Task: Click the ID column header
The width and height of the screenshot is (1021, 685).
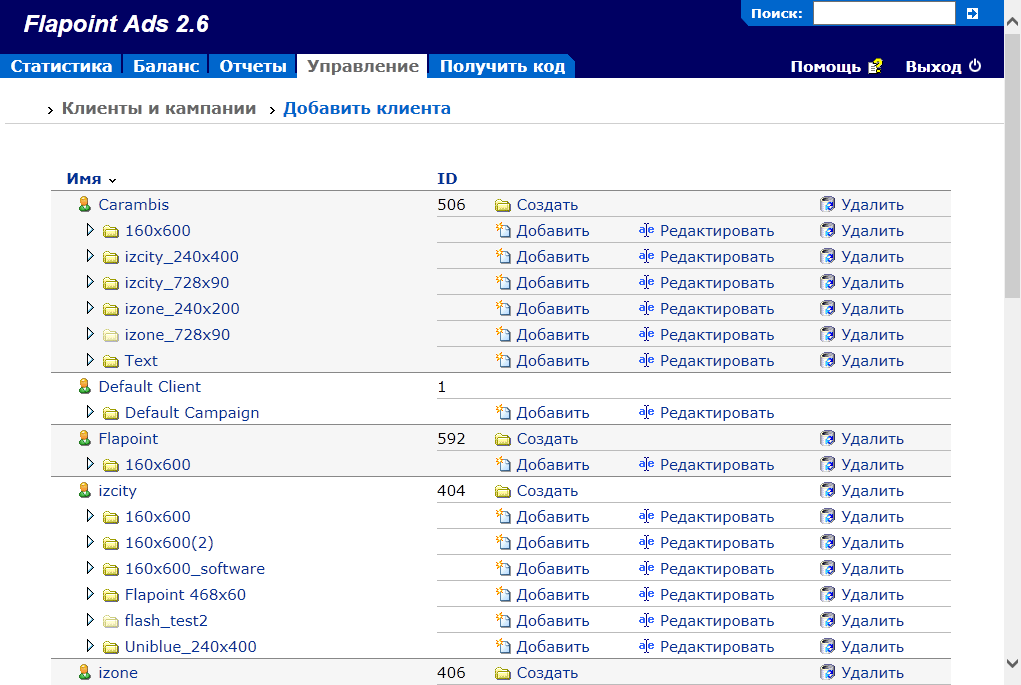Action: coord(447,179)
